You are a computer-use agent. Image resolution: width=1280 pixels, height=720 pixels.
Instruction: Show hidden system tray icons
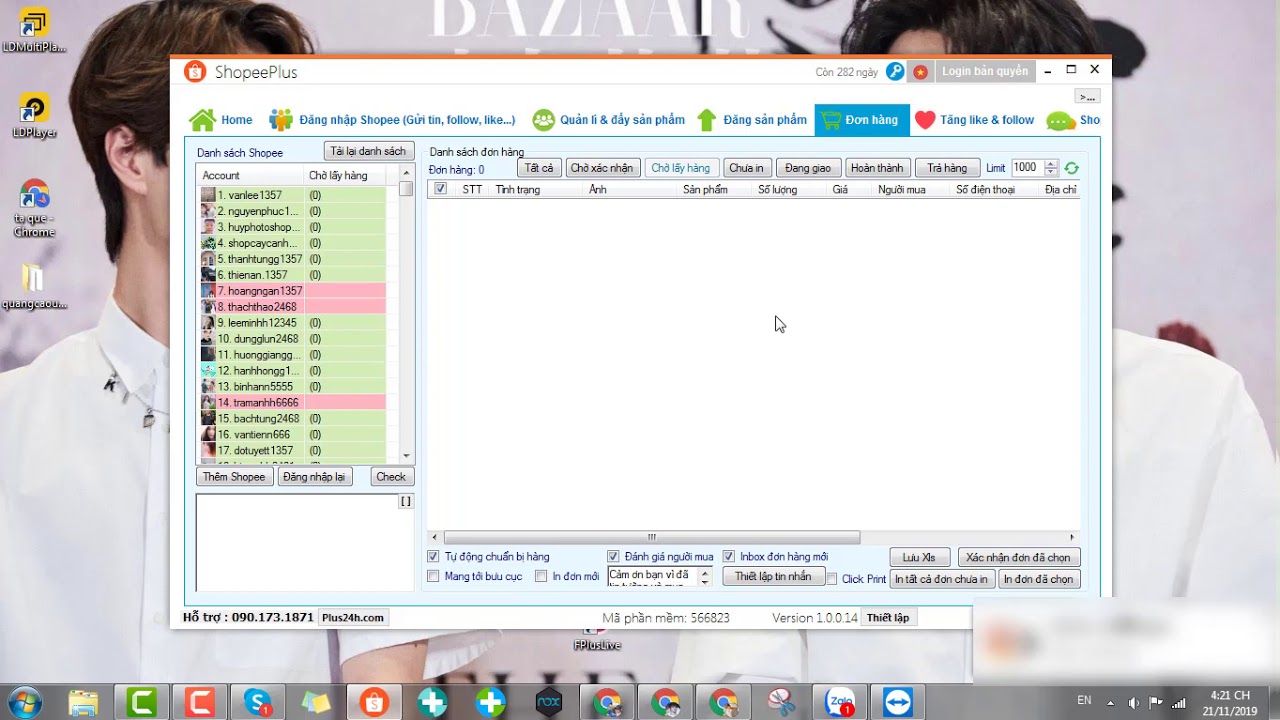1110,702
